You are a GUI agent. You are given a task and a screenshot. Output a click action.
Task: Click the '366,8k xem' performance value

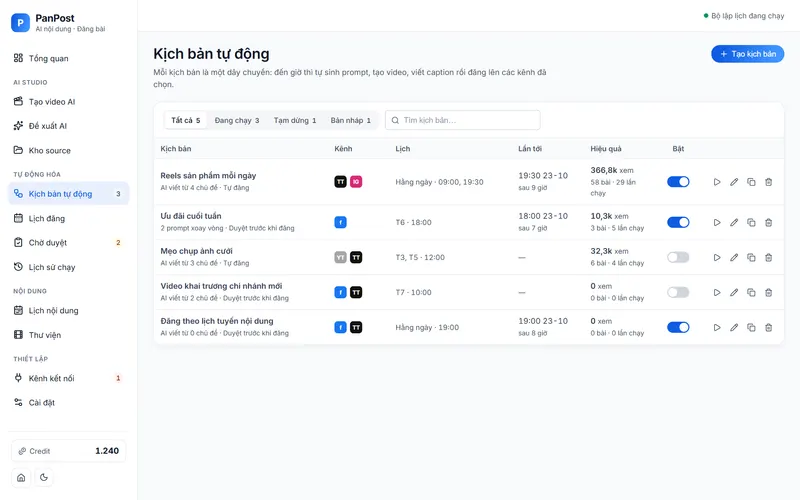[612, 170]
